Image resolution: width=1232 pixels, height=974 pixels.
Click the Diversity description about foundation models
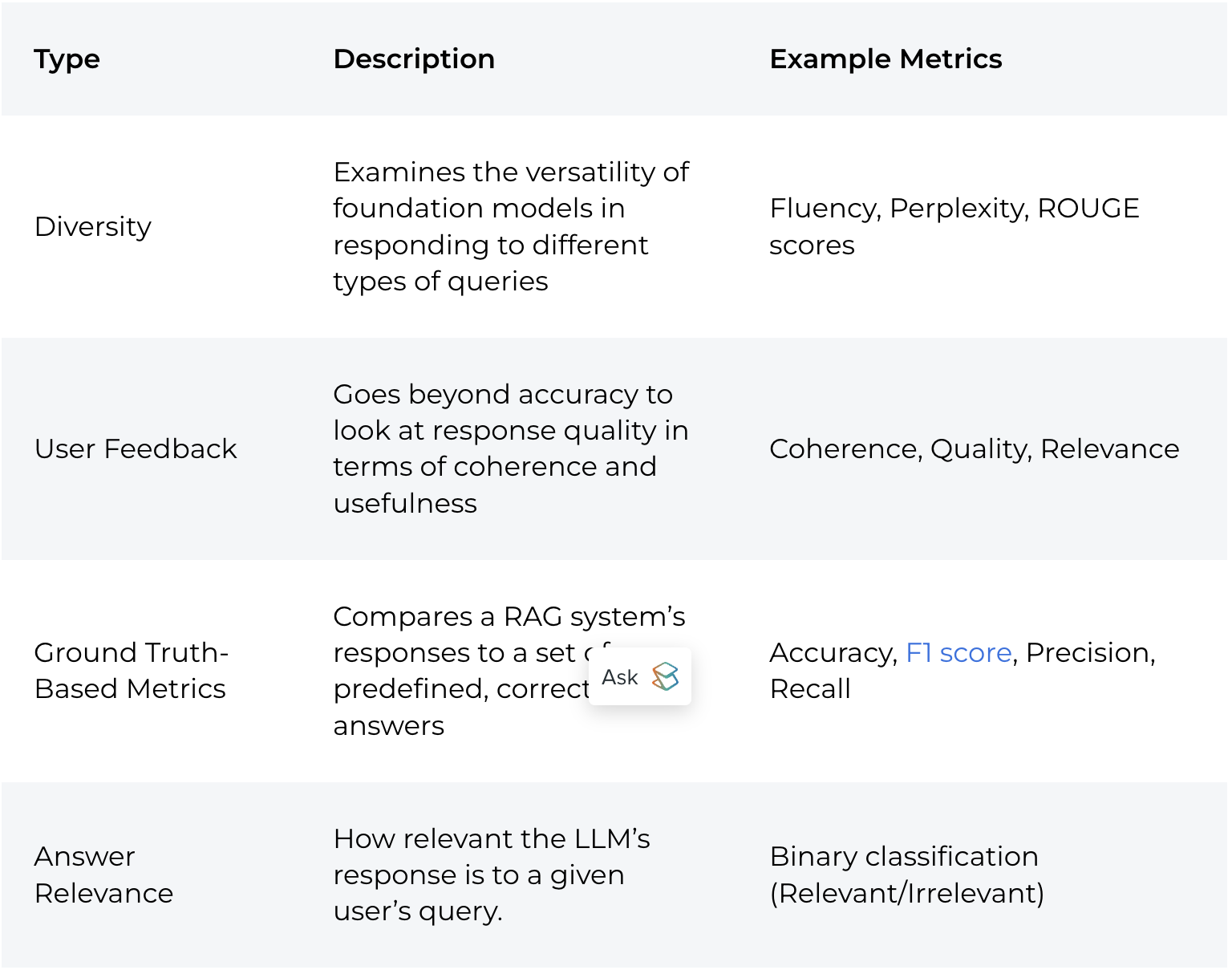510,227
